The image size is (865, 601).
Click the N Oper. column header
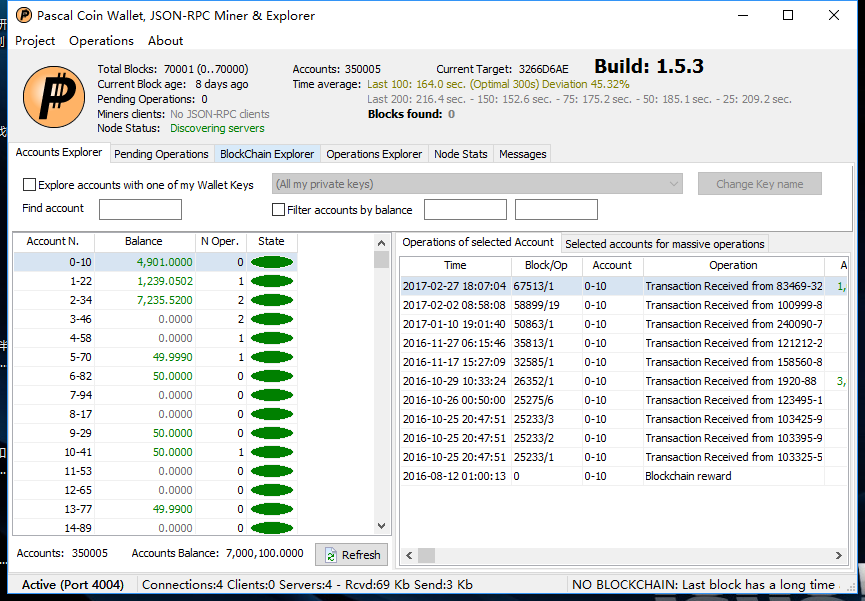click(x=220, y=242)
